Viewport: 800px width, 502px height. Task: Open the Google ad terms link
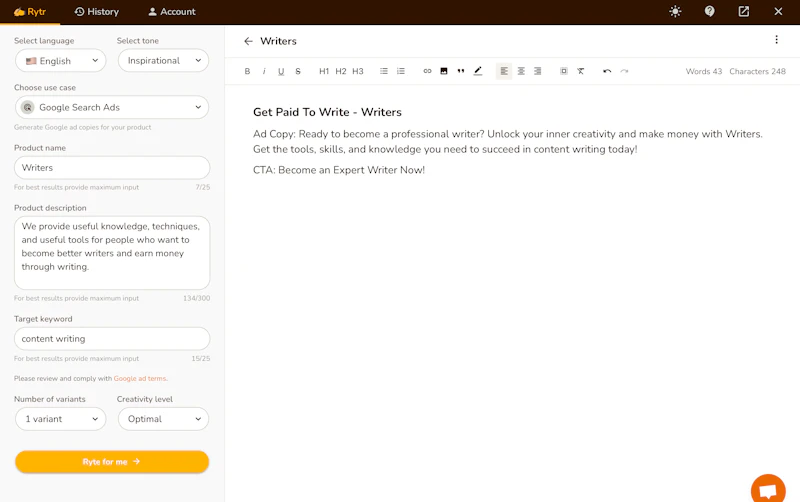pyautogui.click(x=140, y=379)
